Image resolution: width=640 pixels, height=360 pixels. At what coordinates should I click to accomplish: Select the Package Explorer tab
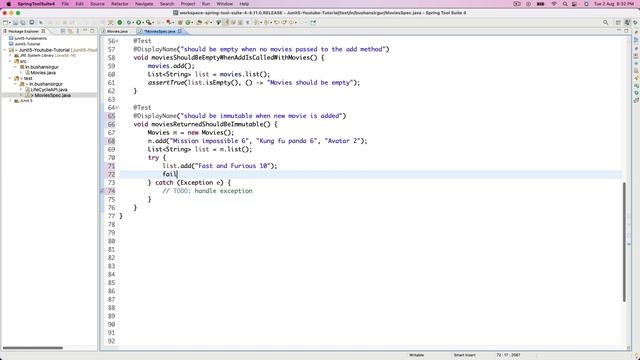click(24, 31)
